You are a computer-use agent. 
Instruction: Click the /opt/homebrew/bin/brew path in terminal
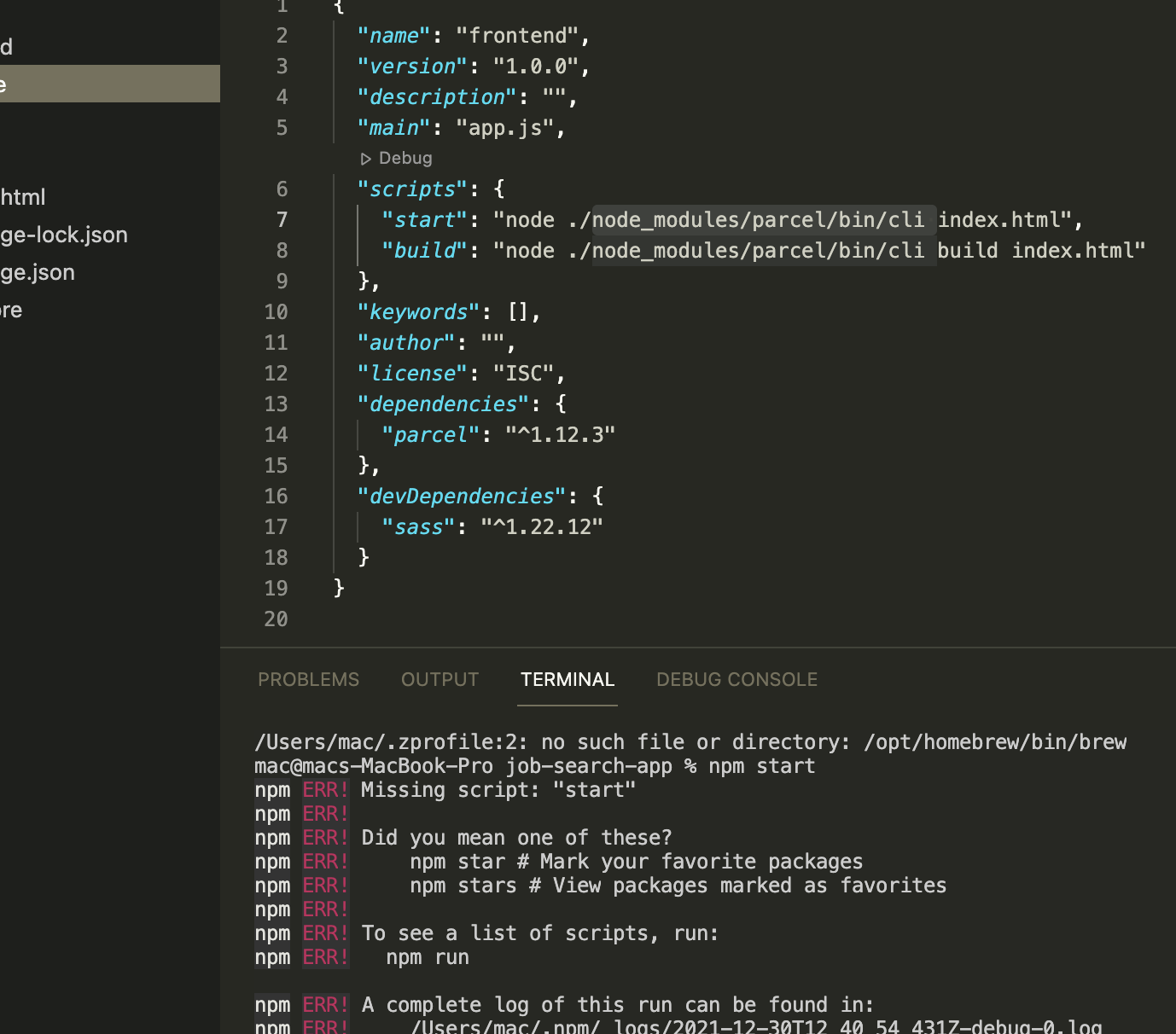(x=995, y=742)
